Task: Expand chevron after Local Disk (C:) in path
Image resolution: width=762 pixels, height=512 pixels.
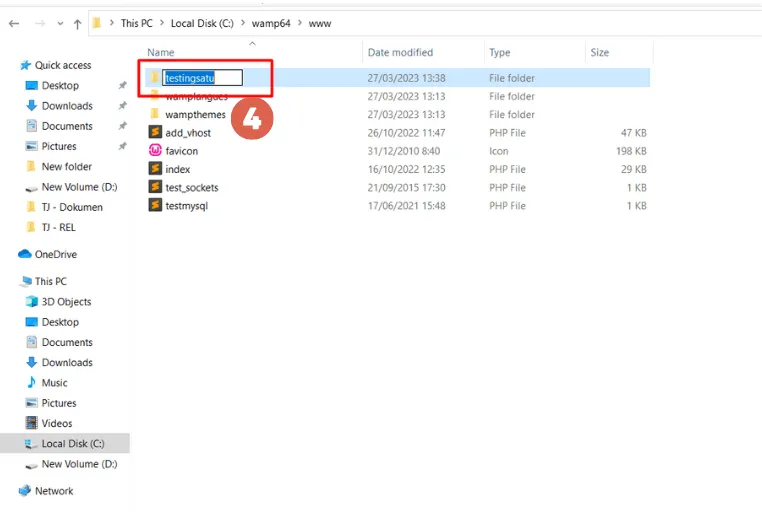Action: (x=242, y=23)
